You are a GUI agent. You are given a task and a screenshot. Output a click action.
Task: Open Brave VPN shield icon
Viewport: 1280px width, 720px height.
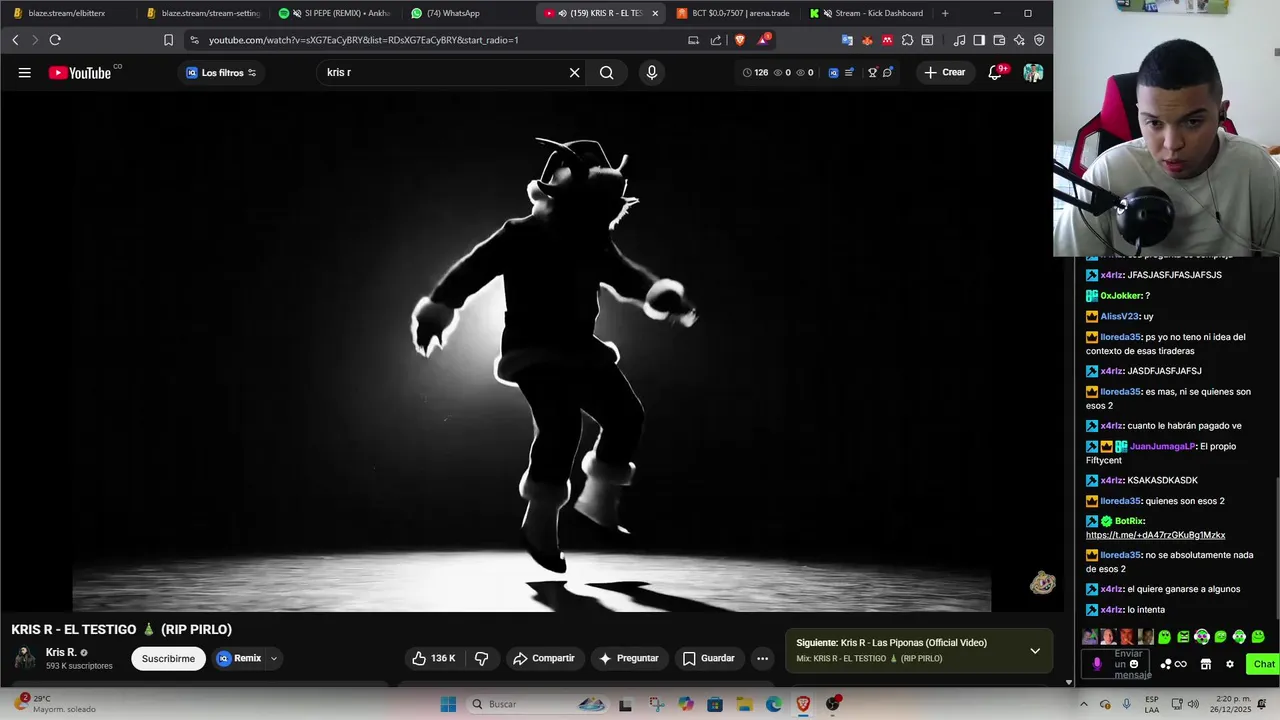tap(1039, 40)
